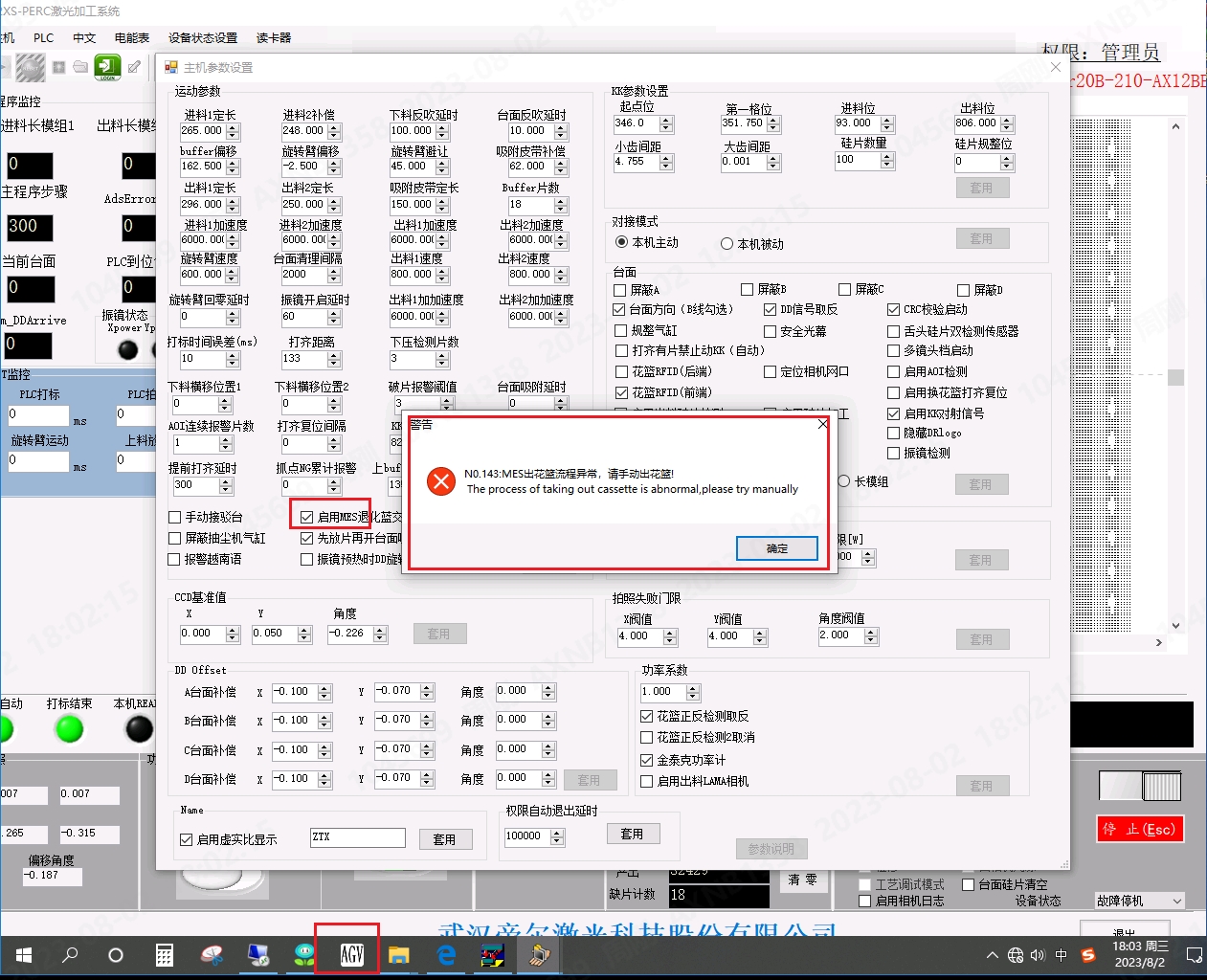This screenshot has height=980, width=1207.
Task: Uncheck CRC校验启动
Action: 893,310
